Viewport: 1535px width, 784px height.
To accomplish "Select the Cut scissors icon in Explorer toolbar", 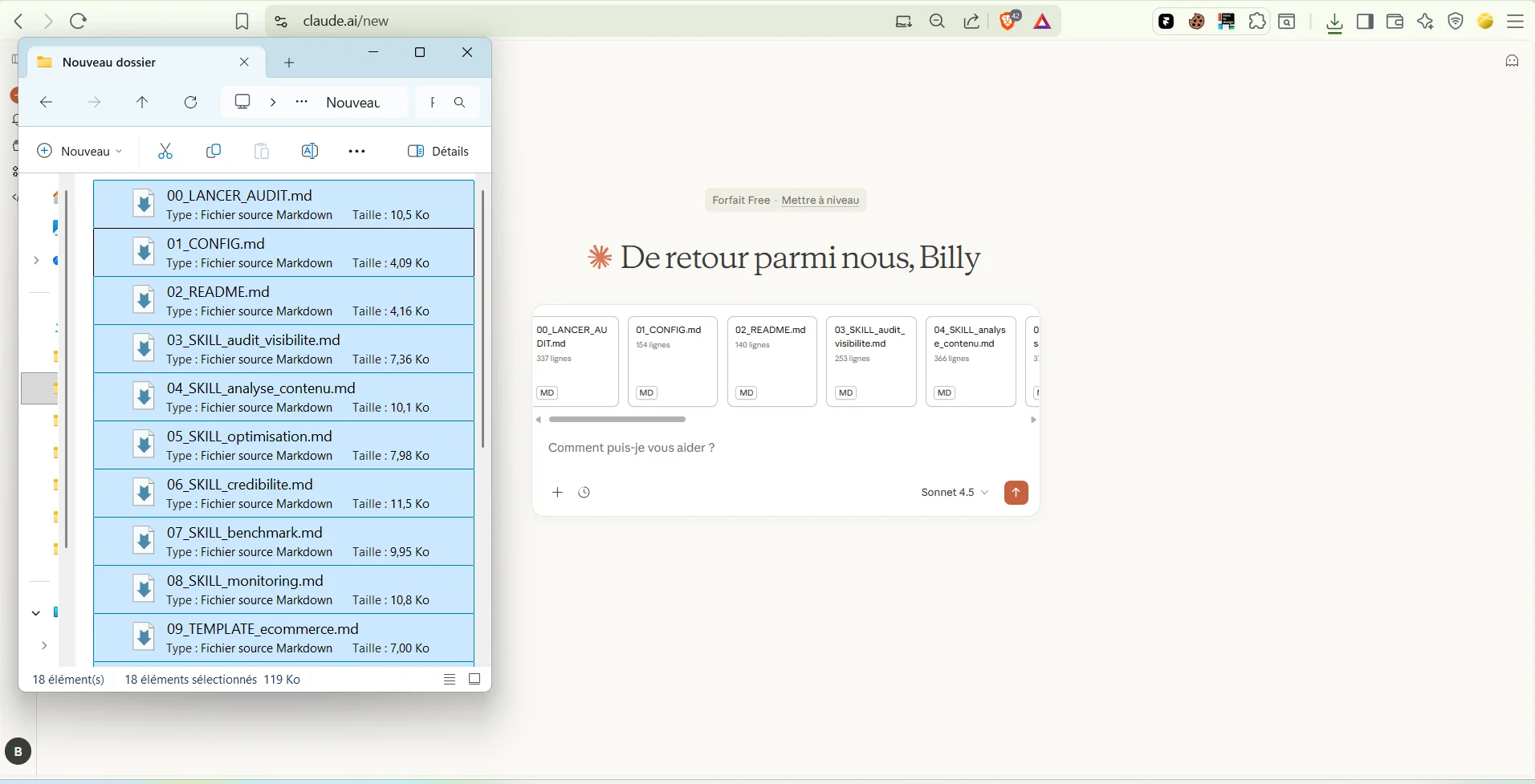I will (x=165, y=151).
